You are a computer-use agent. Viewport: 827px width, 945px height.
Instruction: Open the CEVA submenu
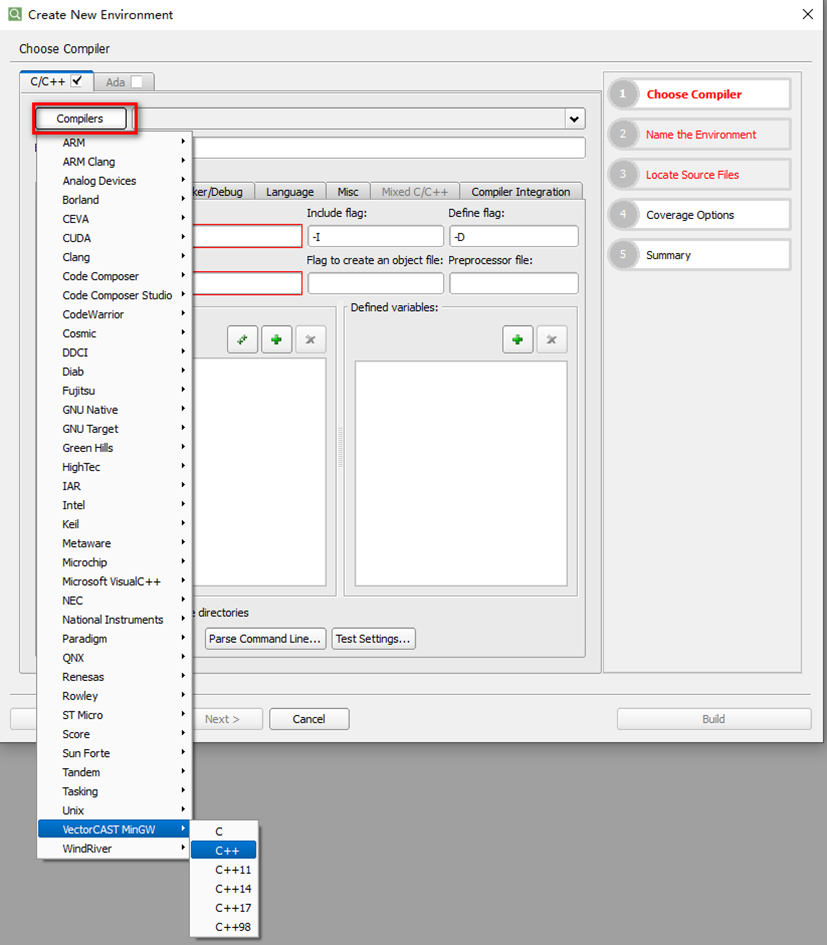point(115,219)
